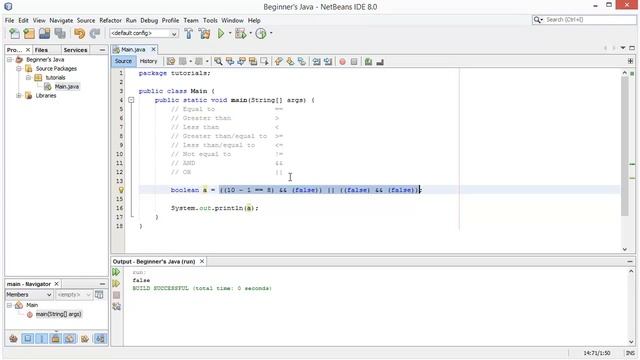
Task: Click the Next Bookmark icon
Action: (290, 62)
